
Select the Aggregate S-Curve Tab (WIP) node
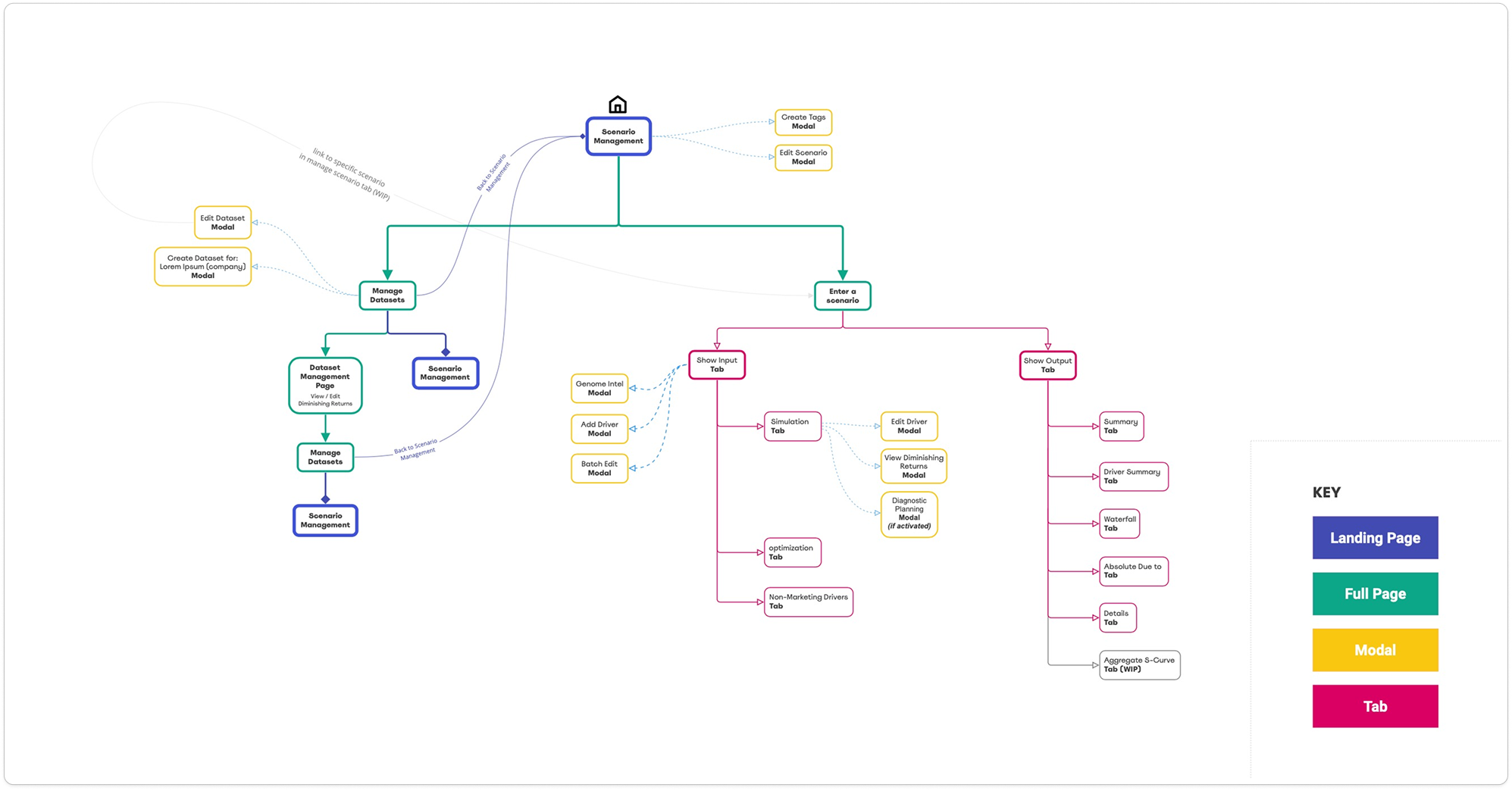click(1140, 665)
